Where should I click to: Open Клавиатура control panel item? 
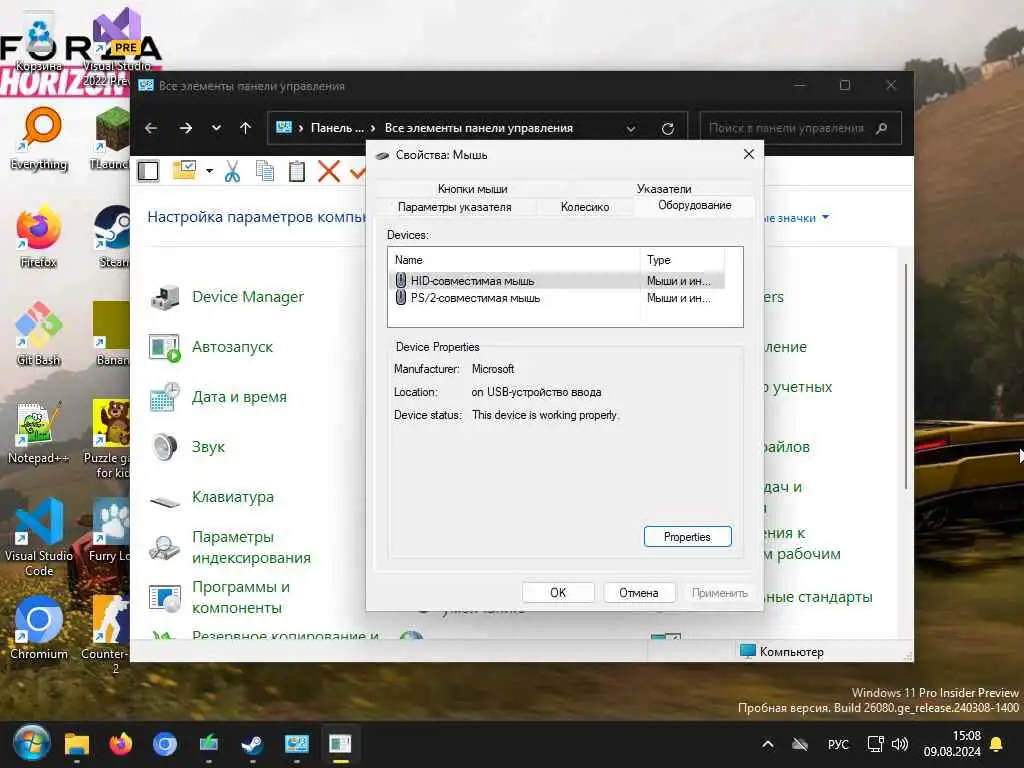click(x=232, y=497)
